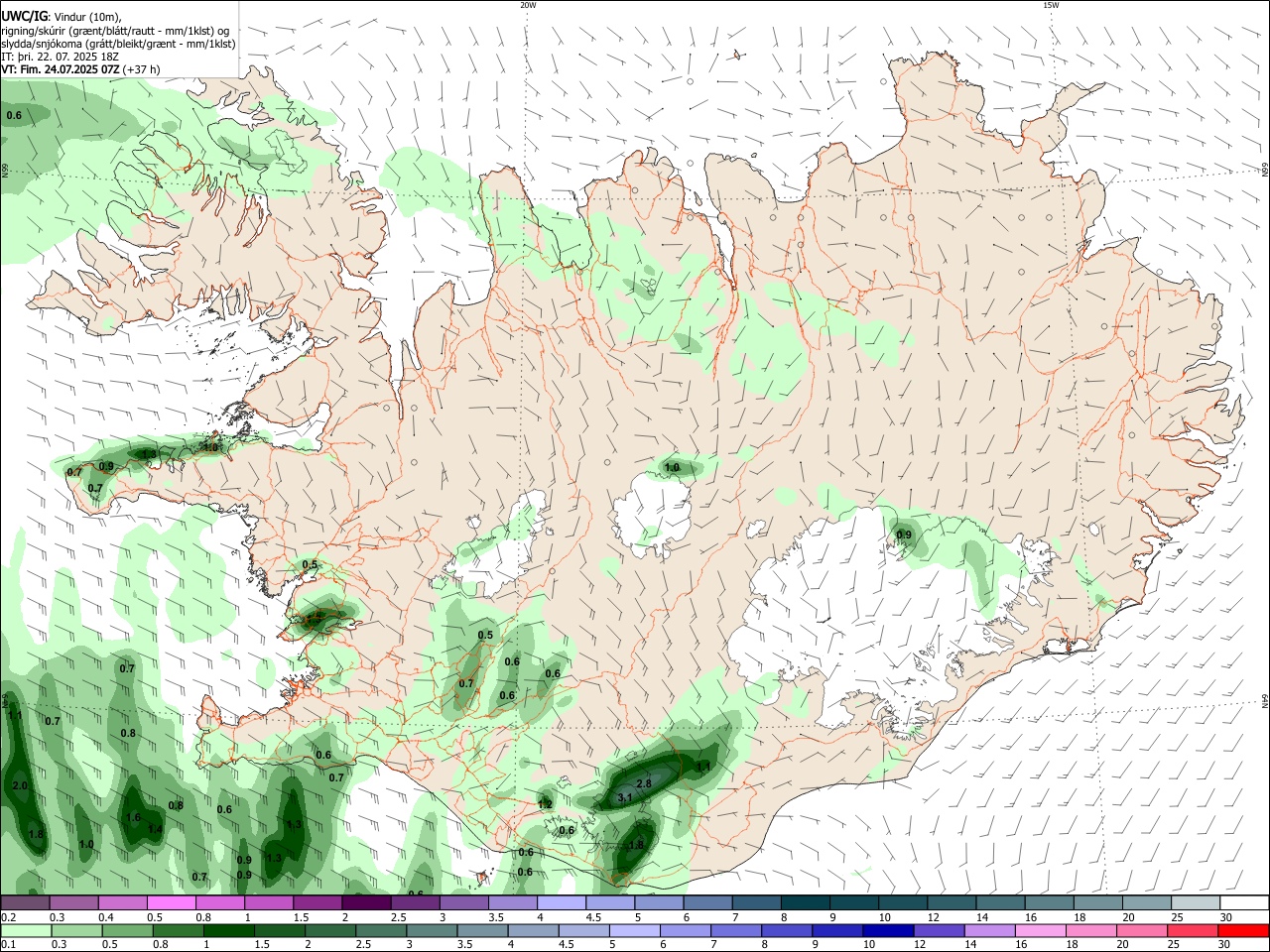Click the 'rigning/skúrir' legend description line
The image size is (1270, 952).
(x=115, y=31)
